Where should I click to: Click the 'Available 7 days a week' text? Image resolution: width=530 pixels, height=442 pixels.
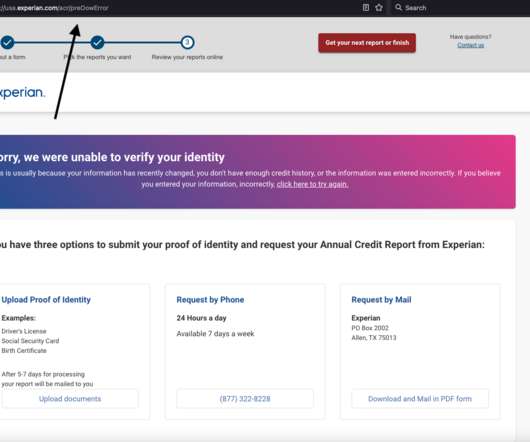(x=215, y=334)
